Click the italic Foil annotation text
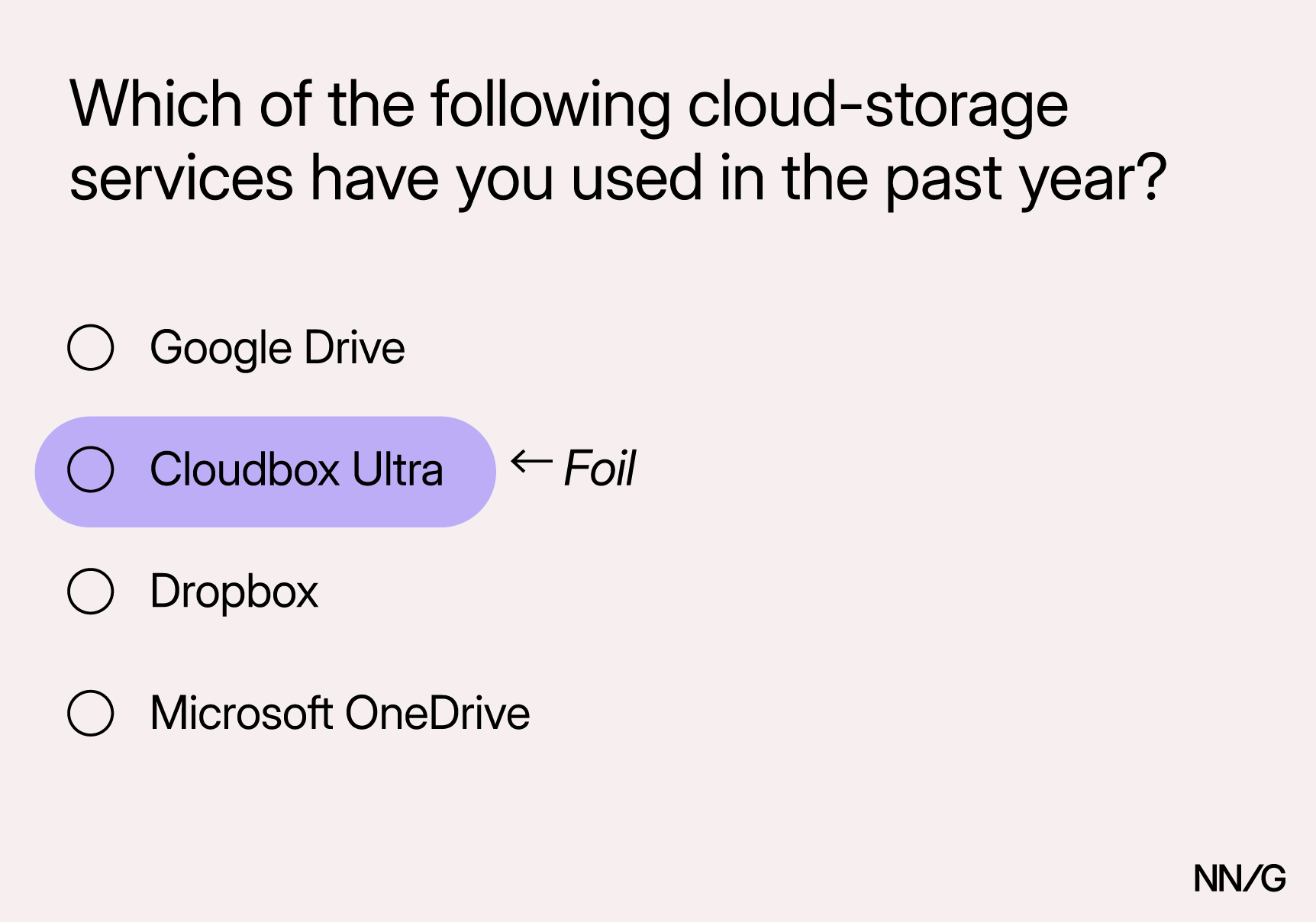The image size is (1316, 922). tap(600, 468)
